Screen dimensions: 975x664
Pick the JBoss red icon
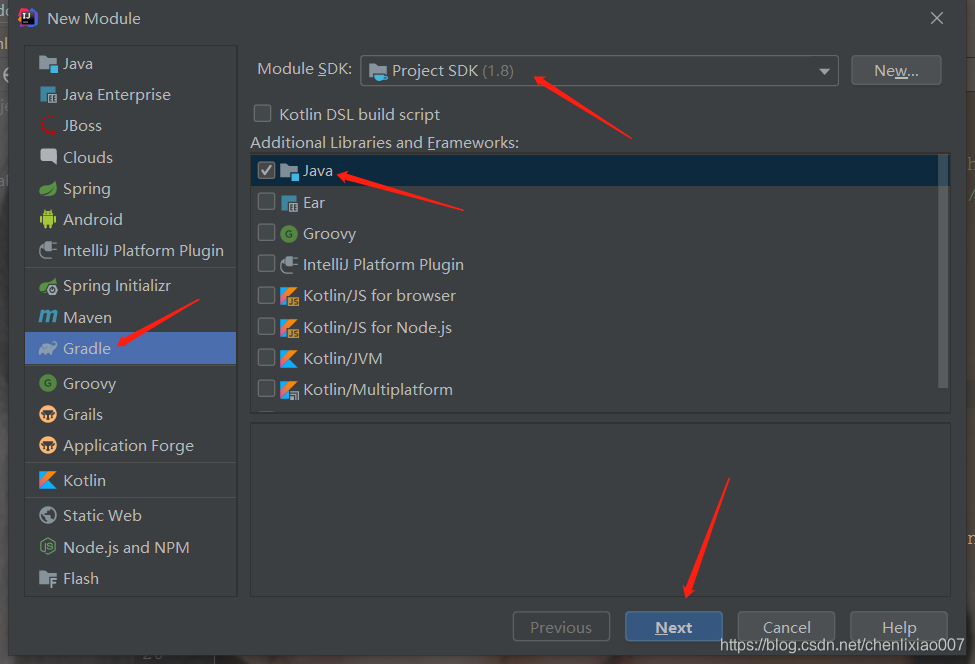(48, 126)
